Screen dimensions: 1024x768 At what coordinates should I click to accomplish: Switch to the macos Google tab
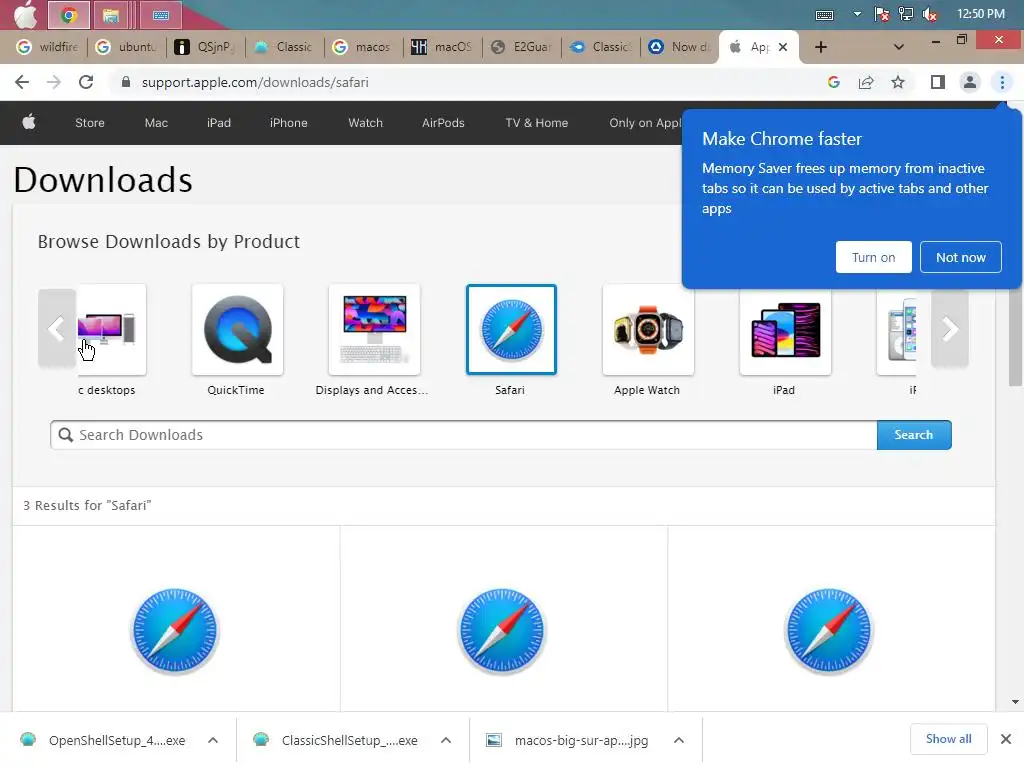coord(363,47)
